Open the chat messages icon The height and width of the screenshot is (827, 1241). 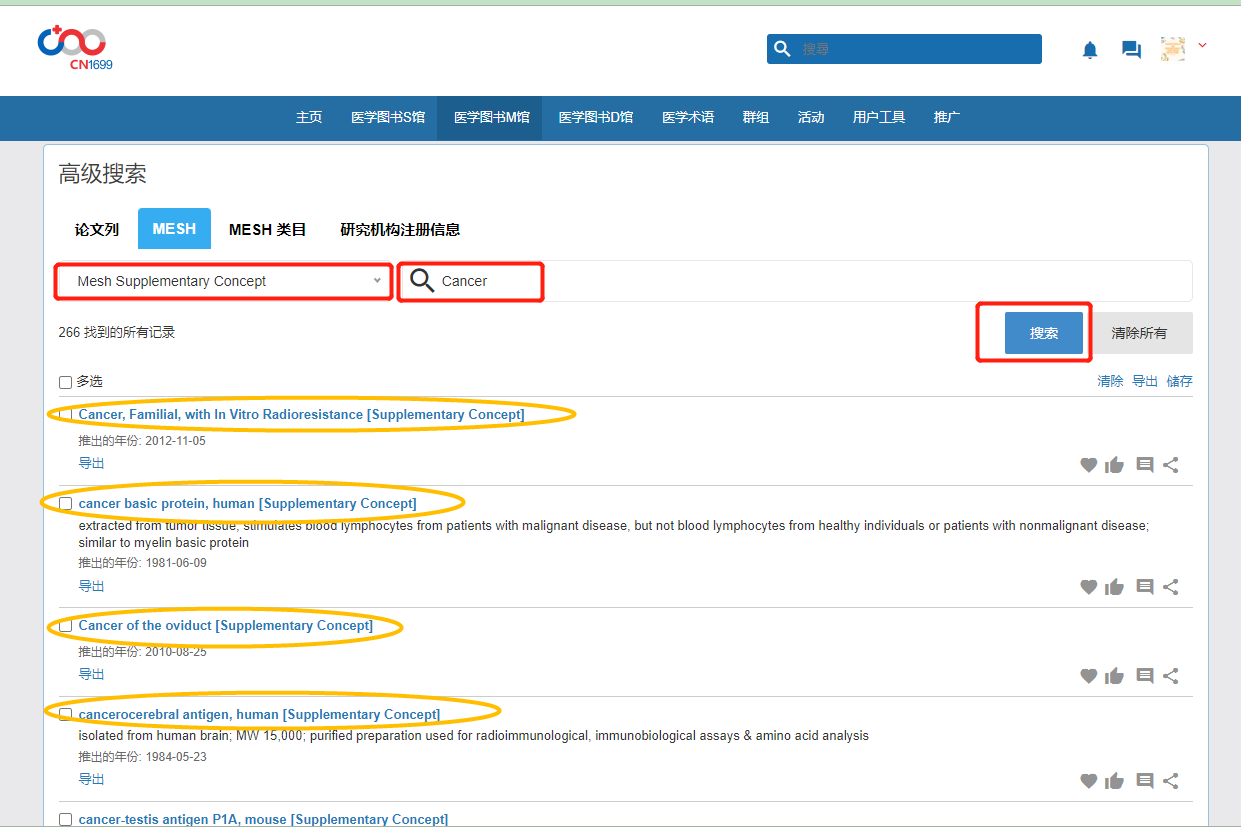click(x=1131, y=50)
